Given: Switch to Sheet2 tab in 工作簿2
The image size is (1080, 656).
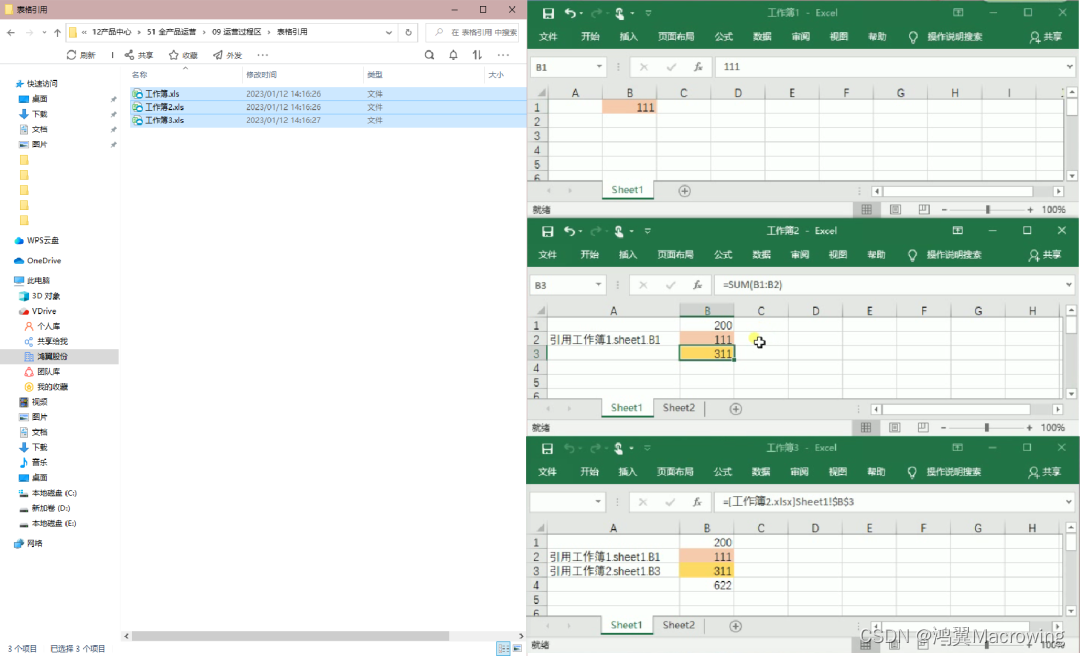Looking at the screenshot, I should (x=679, y=408).
